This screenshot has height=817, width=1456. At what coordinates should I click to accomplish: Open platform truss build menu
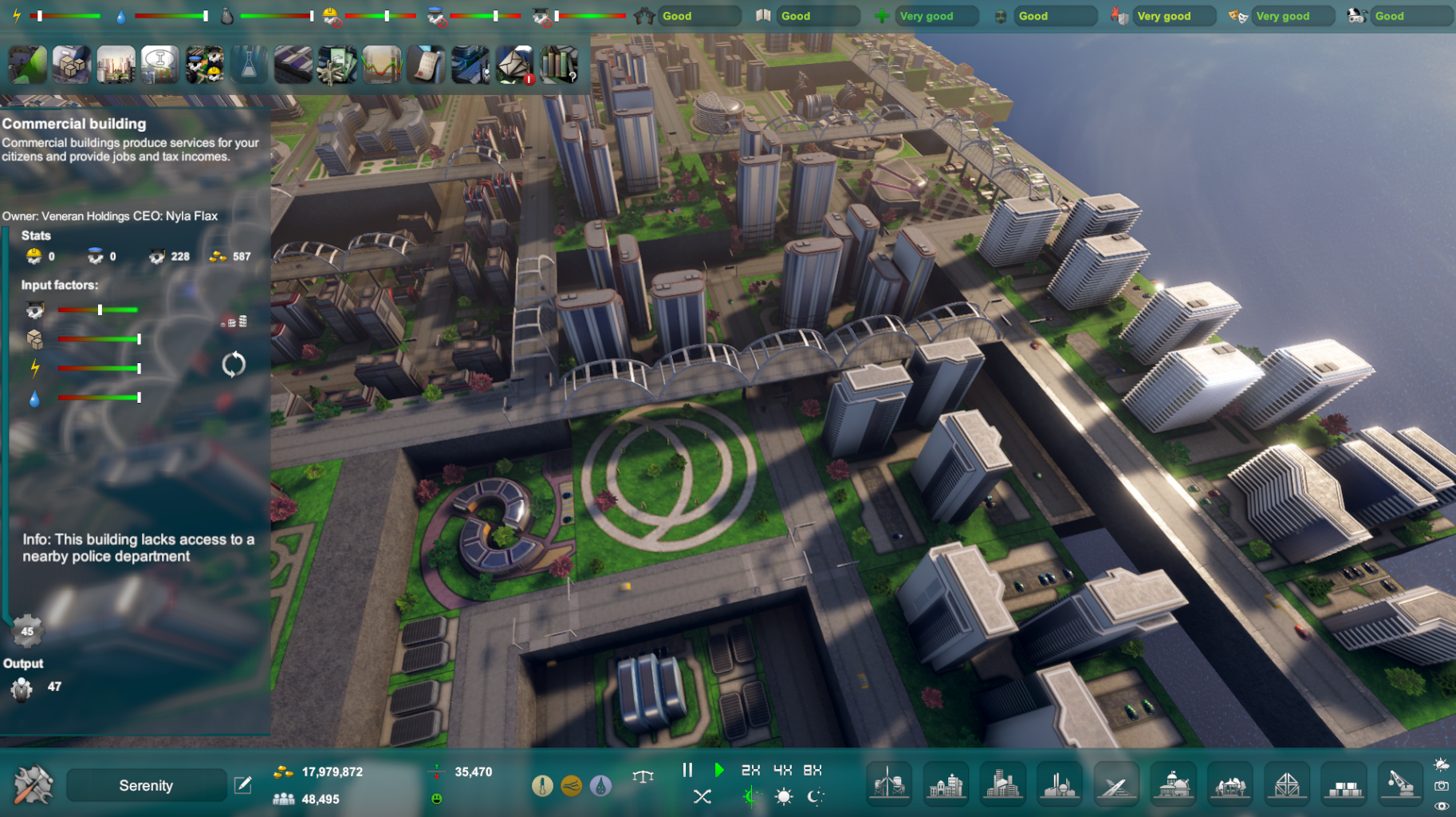pos(1287,784)
